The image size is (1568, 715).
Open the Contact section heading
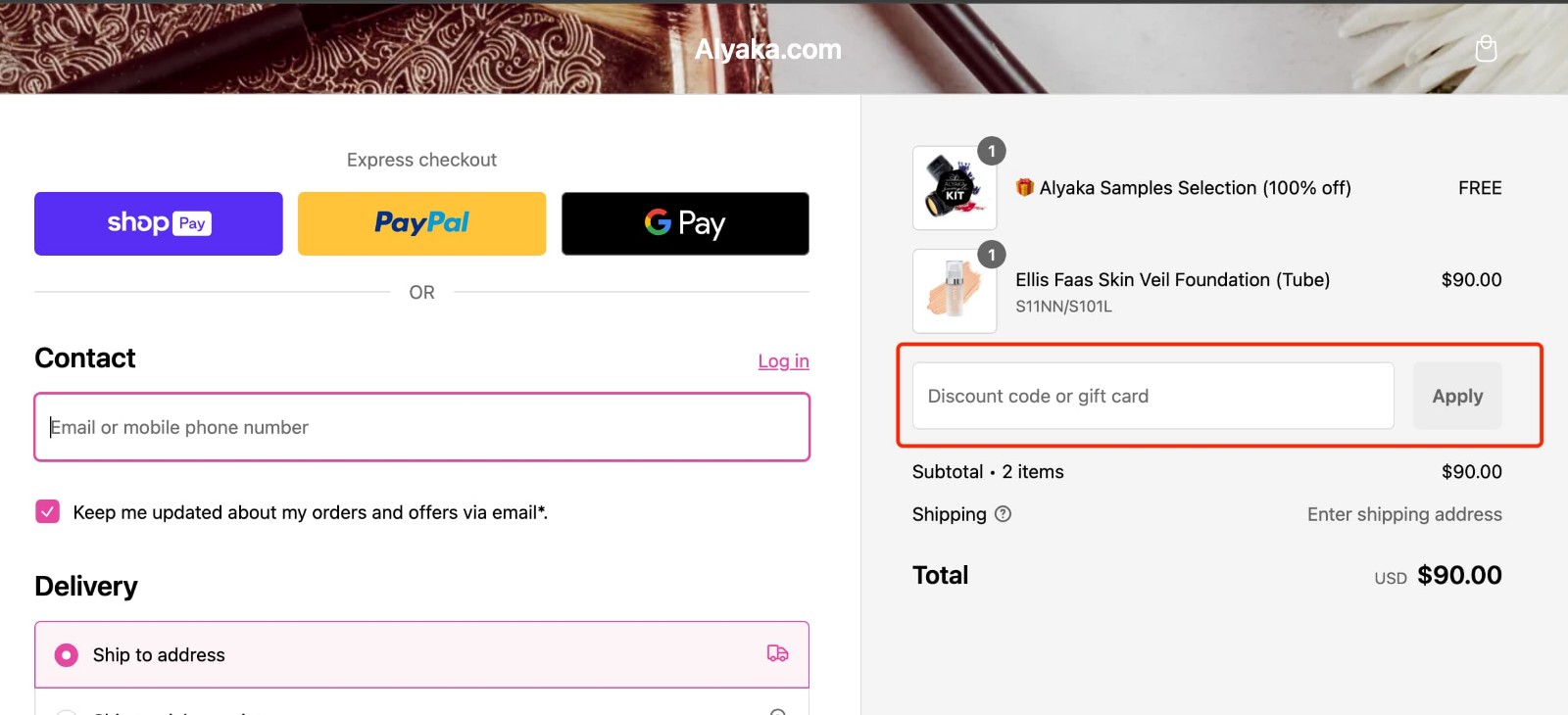coord(84,357)
